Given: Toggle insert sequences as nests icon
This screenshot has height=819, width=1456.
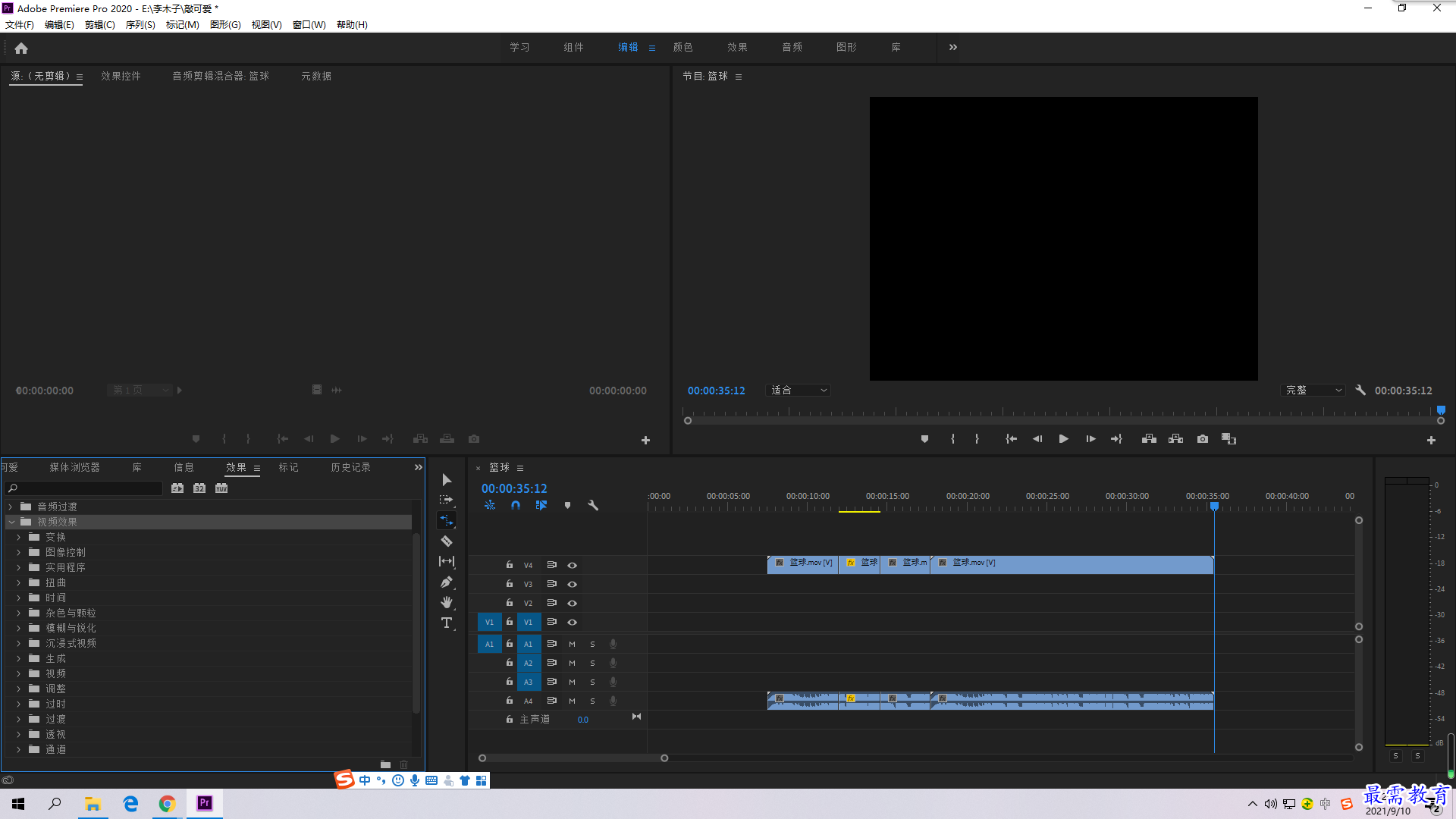Looking at the screenshot, I should tap(490, 505).
